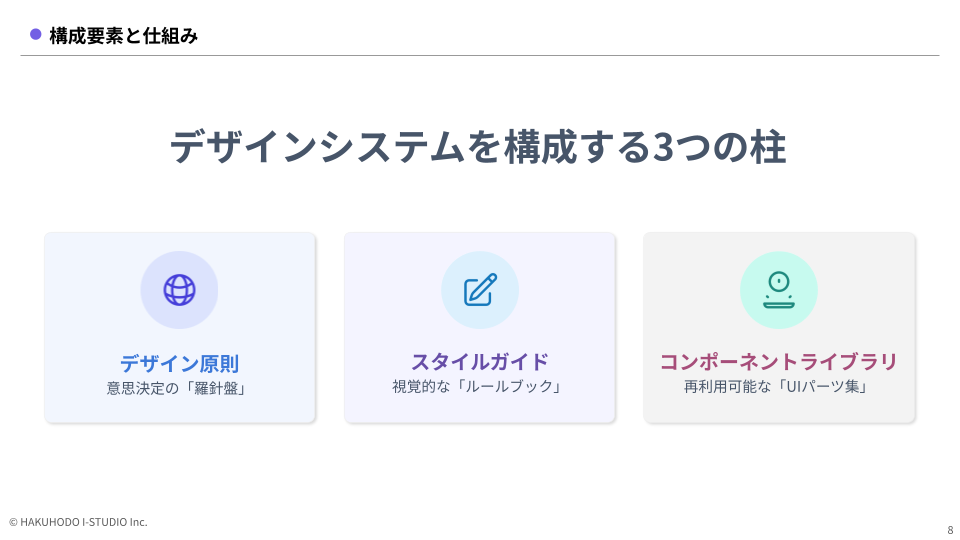Click the slide page number 8

[949, 530]
